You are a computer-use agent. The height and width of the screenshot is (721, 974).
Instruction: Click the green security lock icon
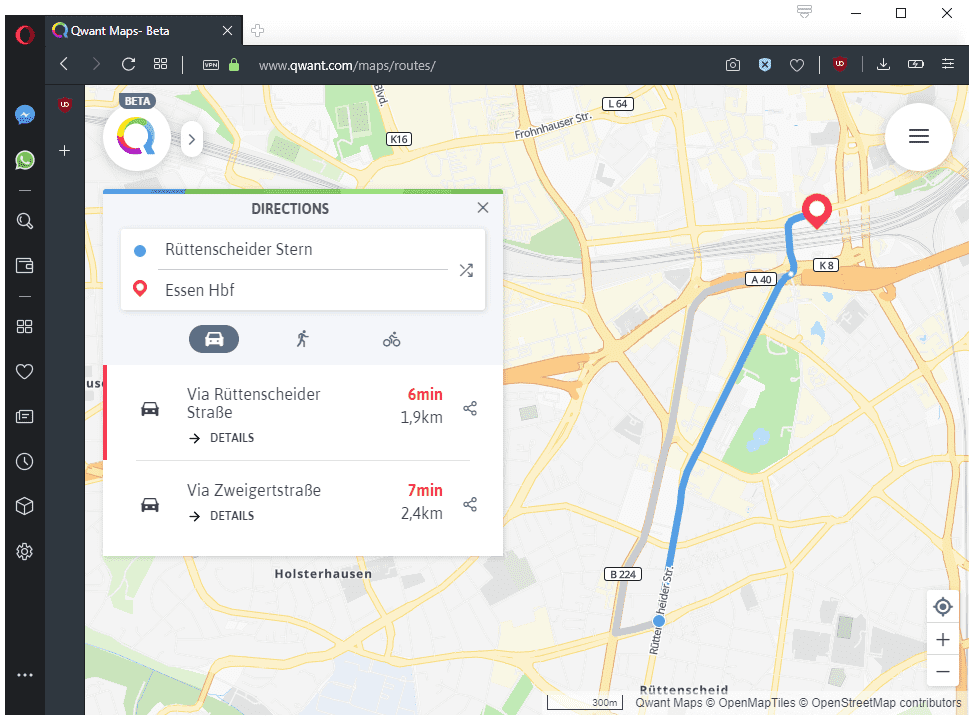[234, 65]
